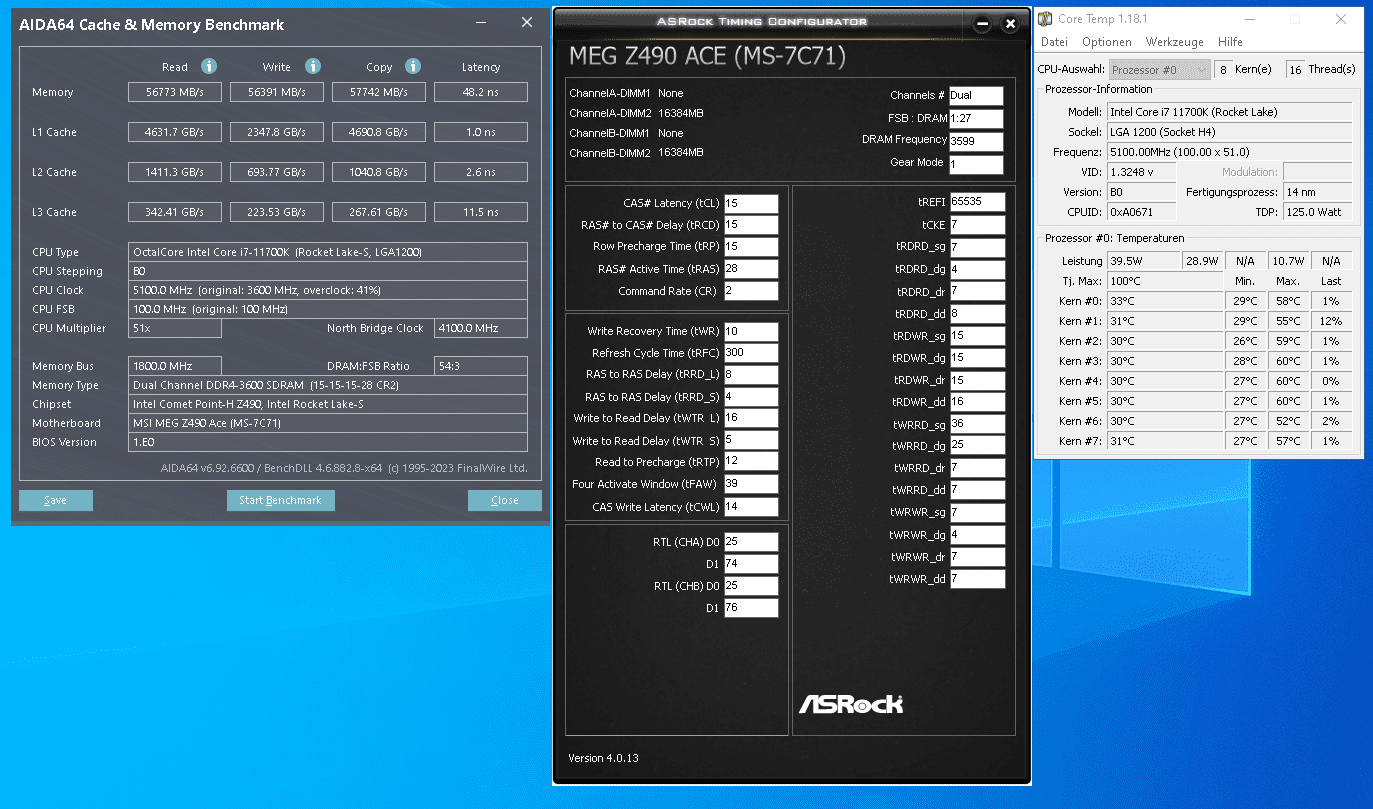The image size is (1373, 809).
Task: Click the RTL (CHB) D0 field
Action: pyautogui.click(x=751, y=586)
